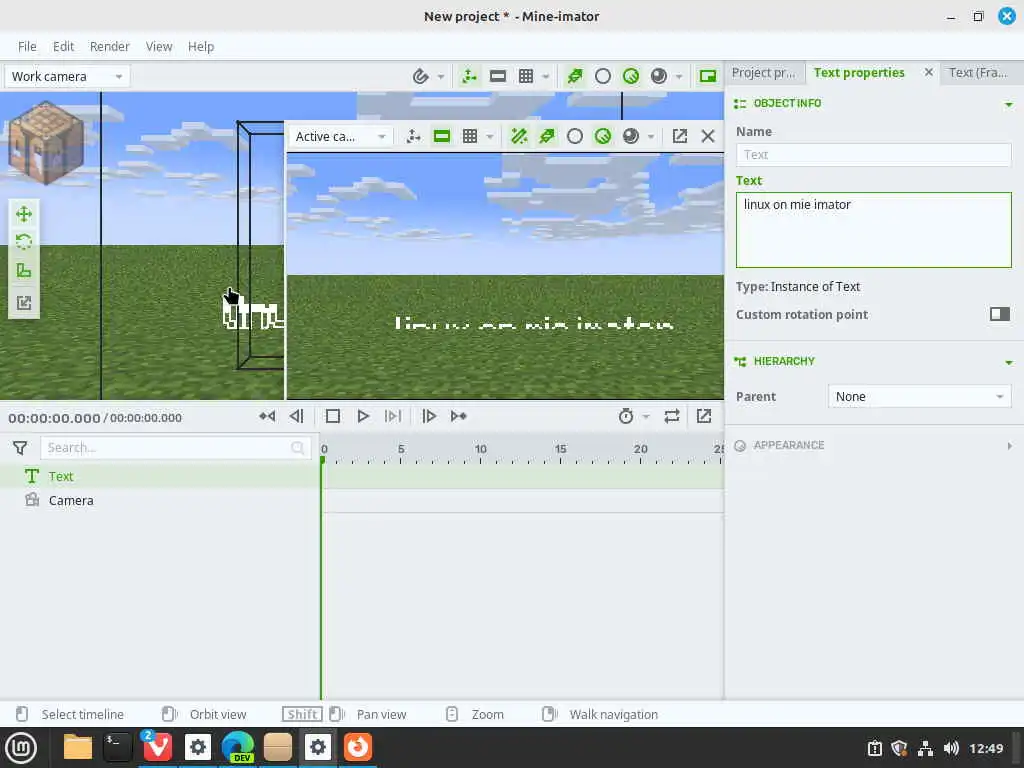Click the snap magnet icon in main toolbar
1024x768 pixels.
click(x=421, y=76)
